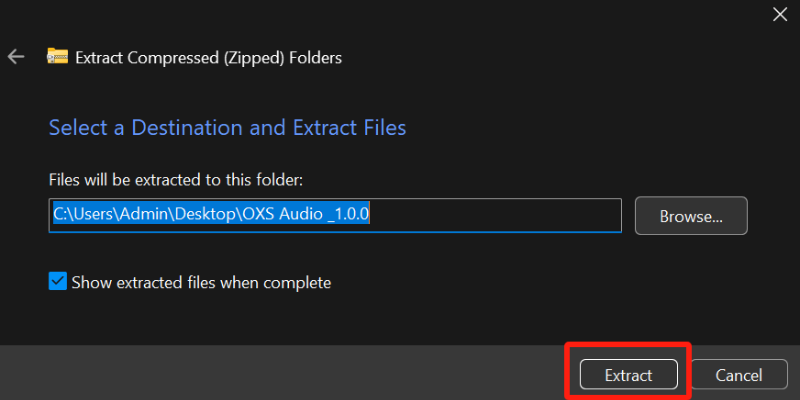Screen dimensions: 800x400
Task: Click the "Show extracted files when complete" label
Action: 201,283
